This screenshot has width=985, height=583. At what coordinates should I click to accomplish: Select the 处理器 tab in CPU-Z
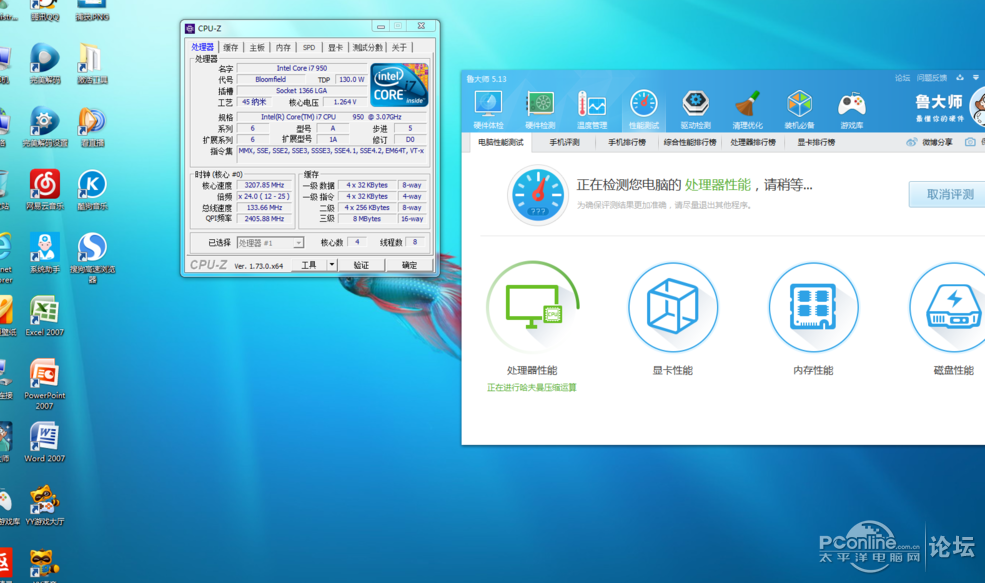pyautogui.click(x=202, y=47)
